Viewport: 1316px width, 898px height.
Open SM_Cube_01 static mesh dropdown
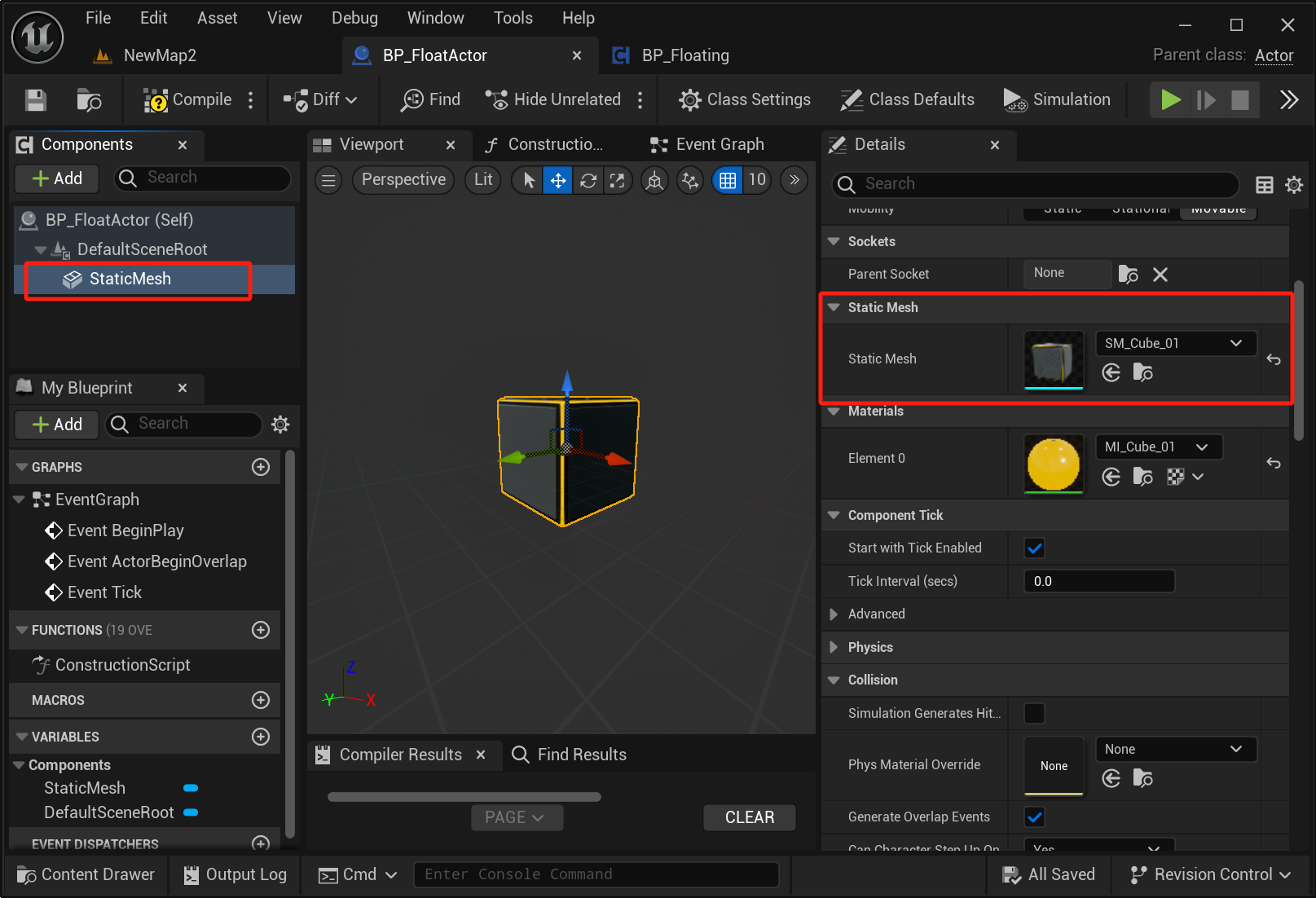tap(1175, 344)
